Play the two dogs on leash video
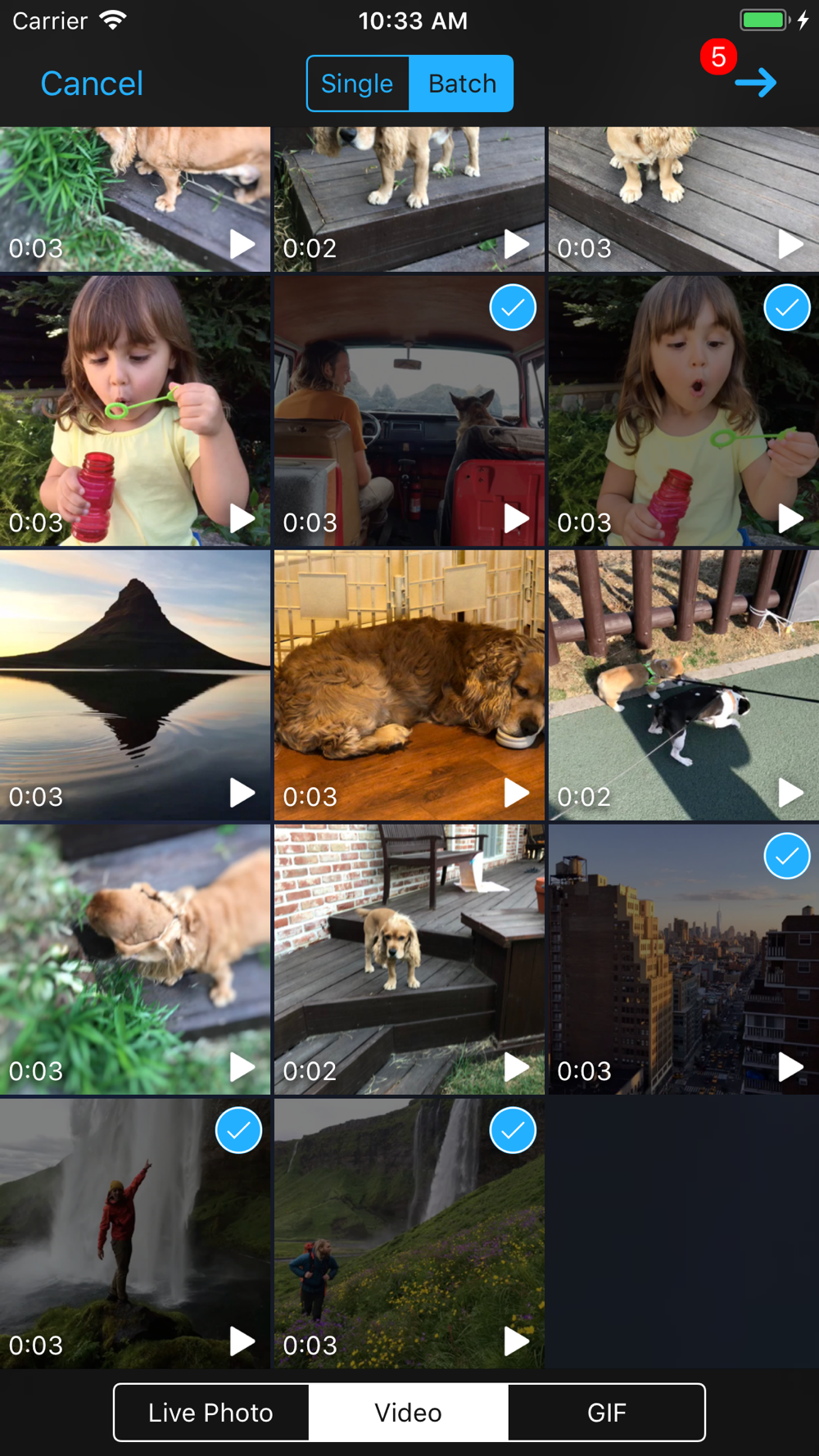Image resolution: width=819 pixels, height=1456 pixels. (x=790, y=793)
